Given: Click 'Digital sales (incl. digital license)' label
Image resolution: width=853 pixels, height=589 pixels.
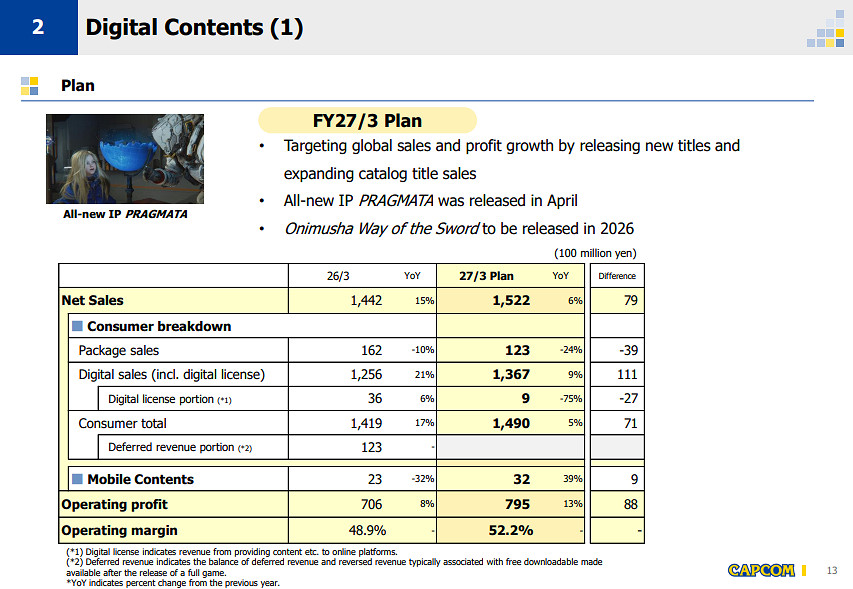Looking at the screenshot, I should coord(172,374).
